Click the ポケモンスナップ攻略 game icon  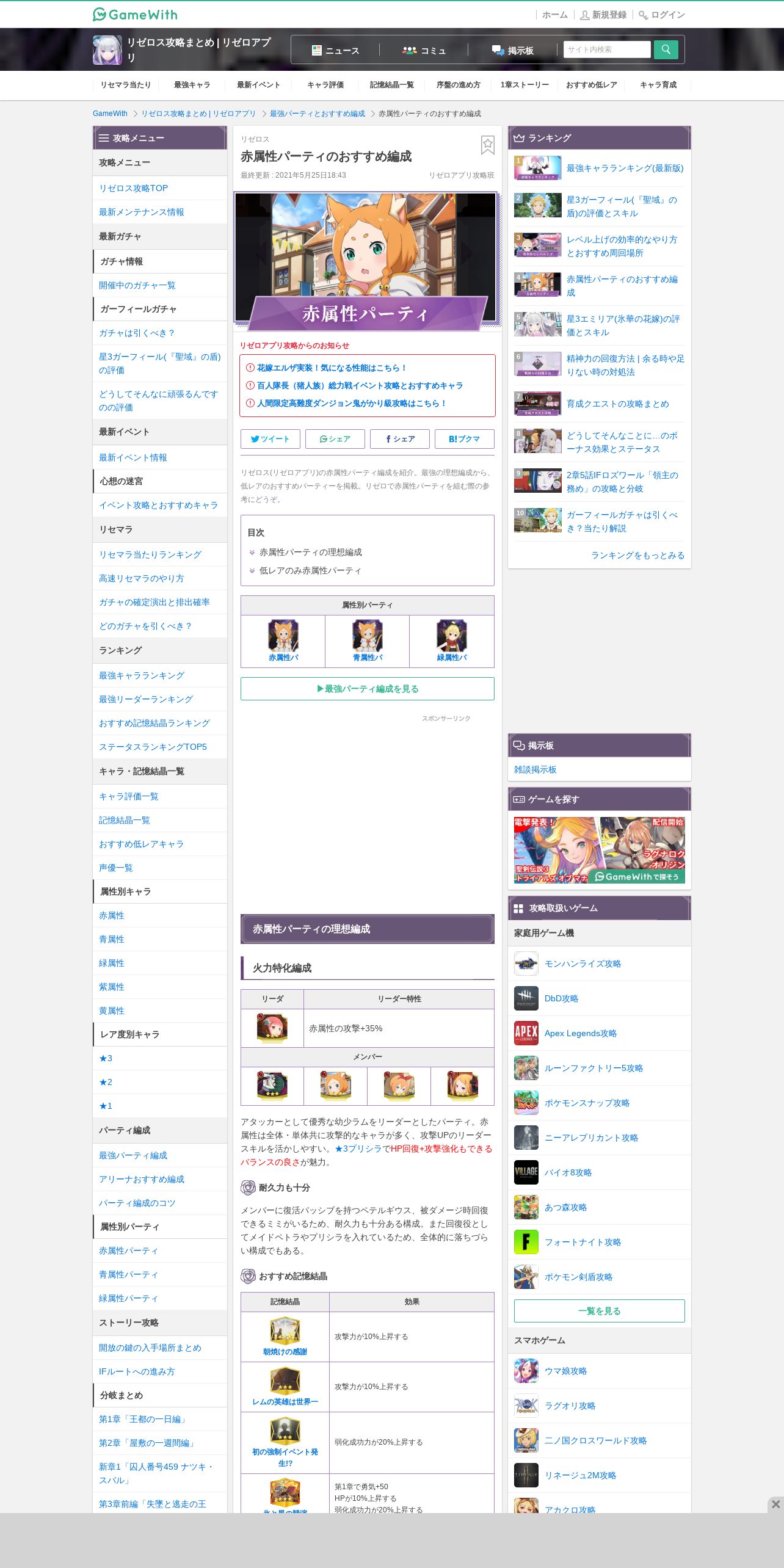[x=526, y=1103]
